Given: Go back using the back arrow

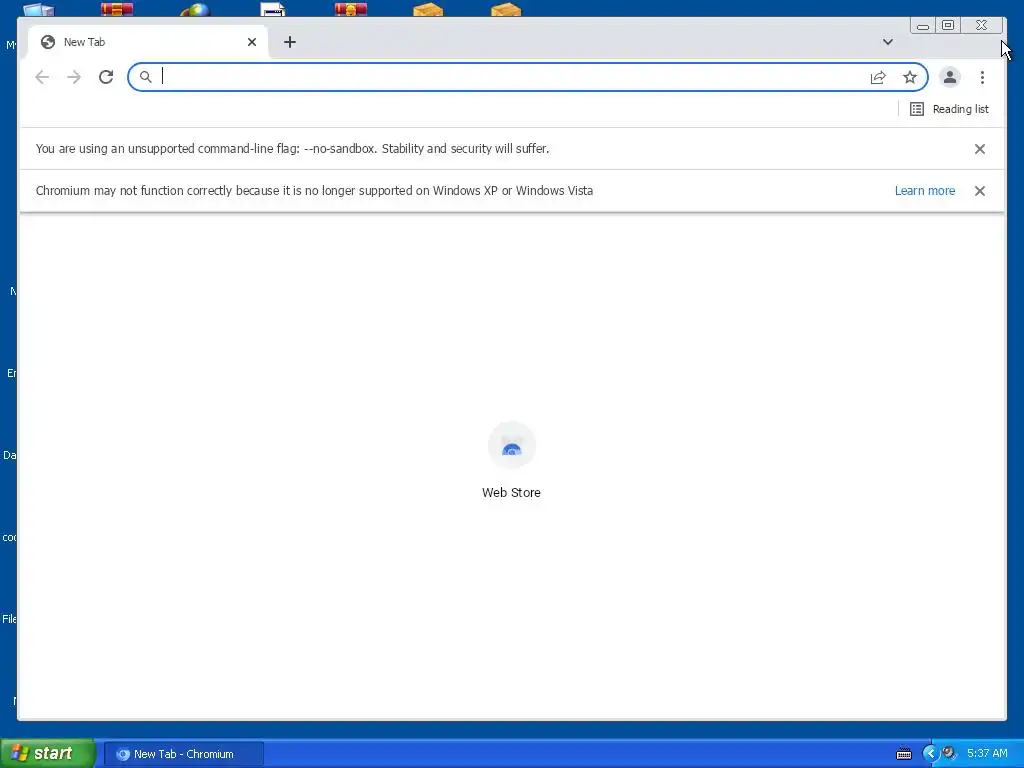Looking at the screenshot, I should click(42, 77).
